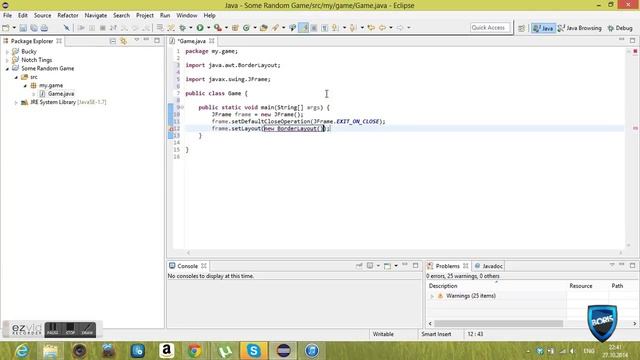Viewport: 640px width, 360px height.
Task: Collapse the src folder
Action: (16, 77)
